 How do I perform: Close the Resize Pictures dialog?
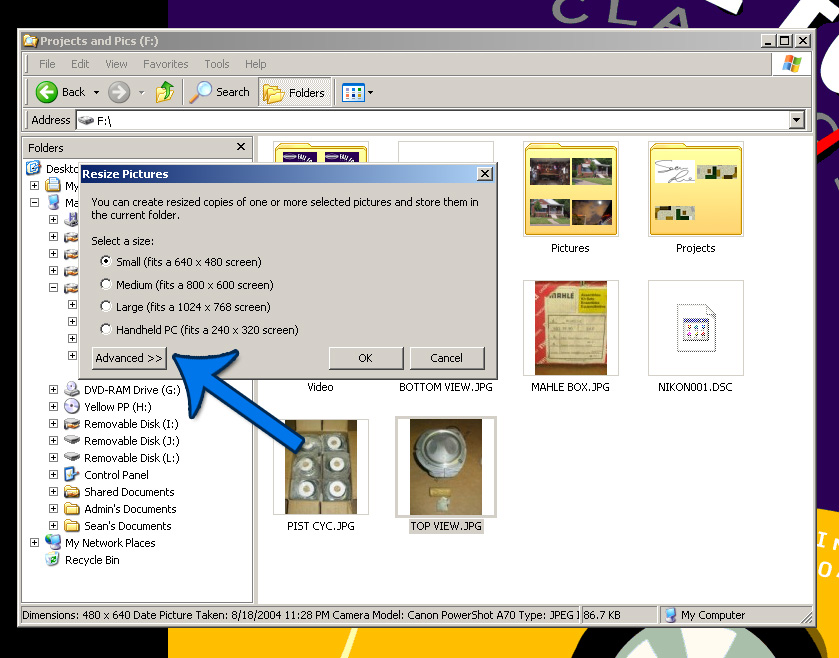(485, 173)
